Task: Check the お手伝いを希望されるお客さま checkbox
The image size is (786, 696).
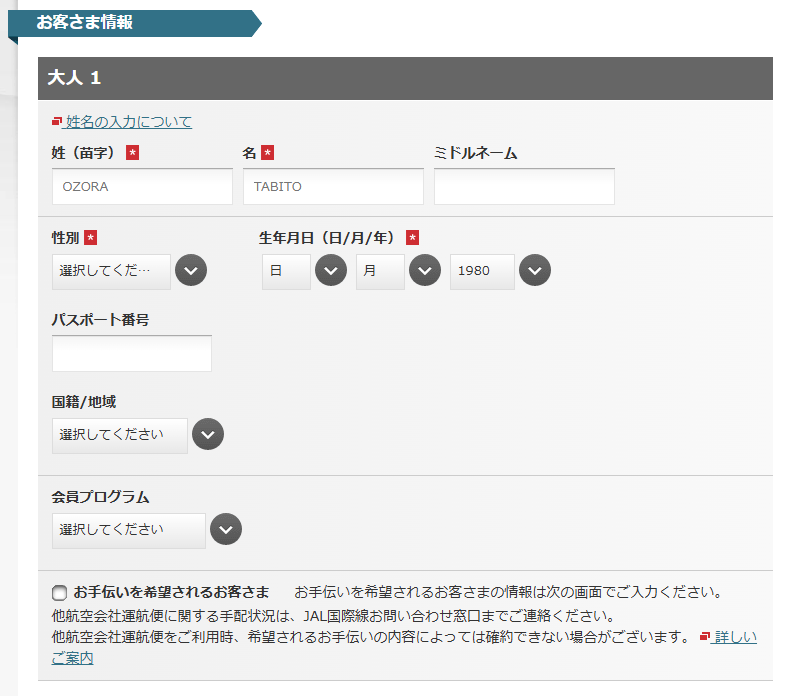Action: [59, 593]
